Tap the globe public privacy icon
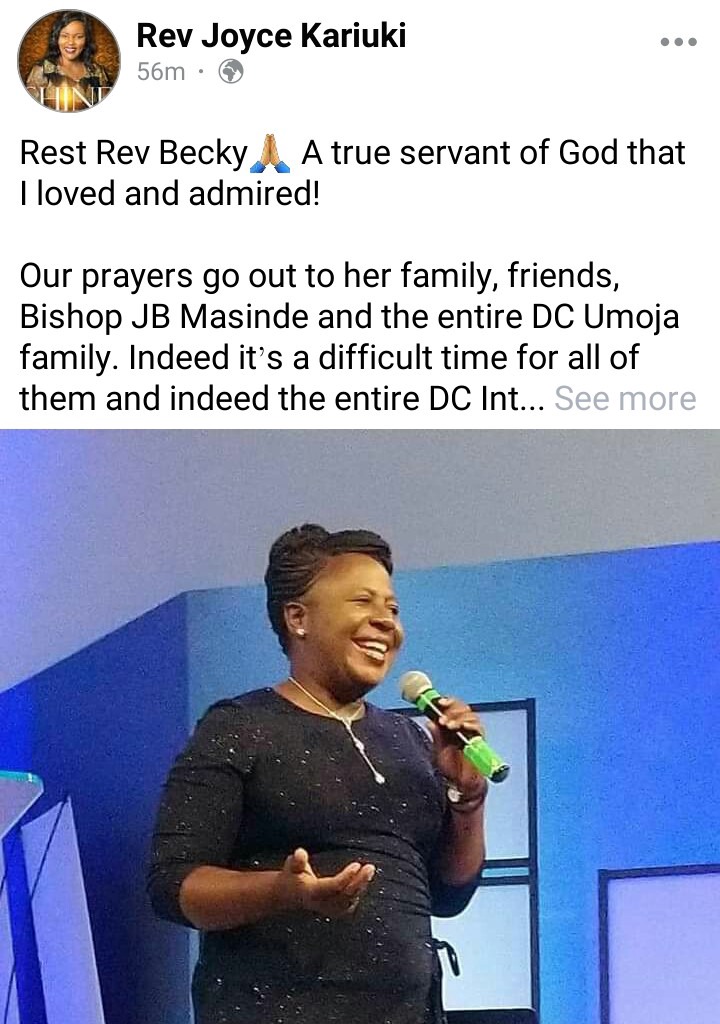Image resolution: width=720 pixels, height=1024 pixels. point(231,71)
